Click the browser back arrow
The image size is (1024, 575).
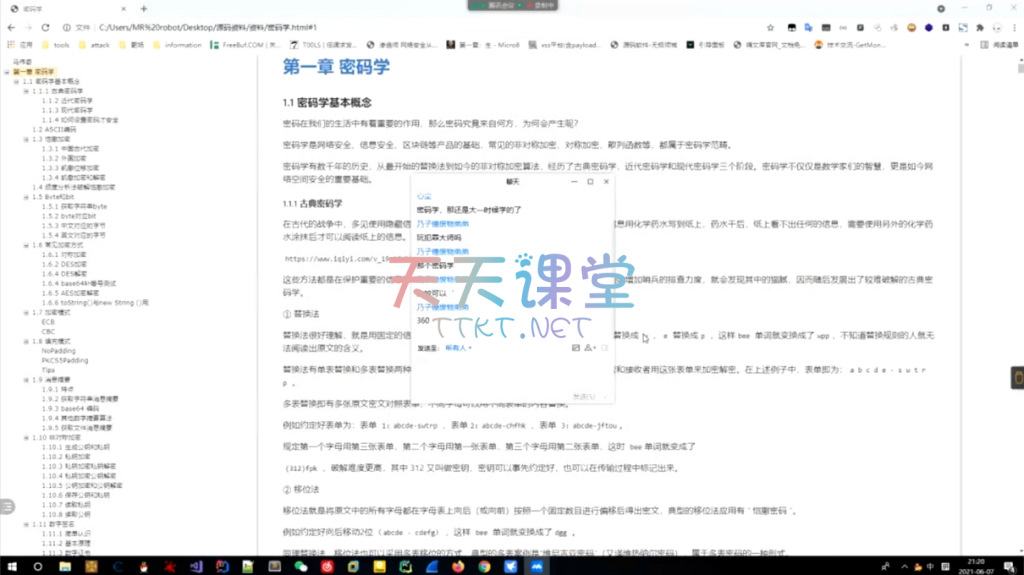coord(11,28)
